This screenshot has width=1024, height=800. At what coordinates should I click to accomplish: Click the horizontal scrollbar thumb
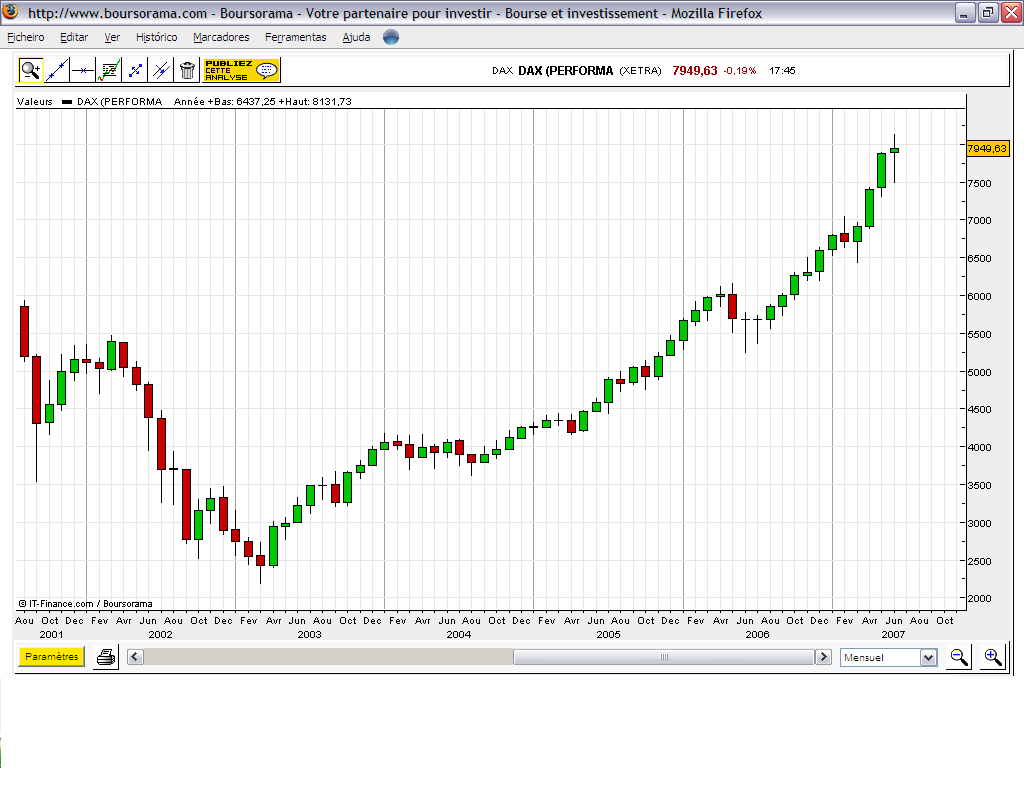pyautogui.click(x=664, y=657)
